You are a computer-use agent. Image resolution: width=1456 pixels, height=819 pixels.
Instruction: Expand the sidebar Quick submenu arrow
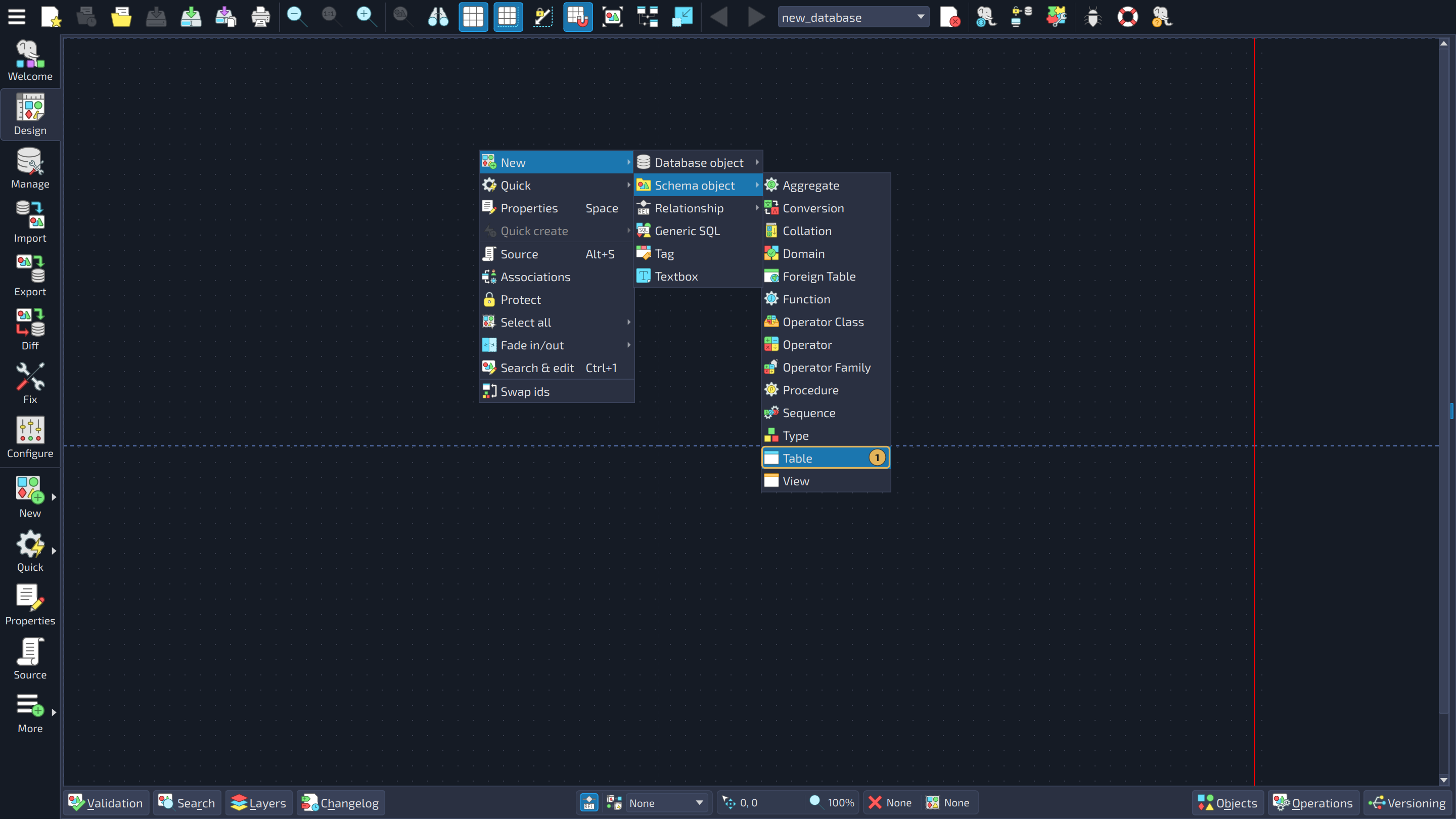tap(54, 551)
